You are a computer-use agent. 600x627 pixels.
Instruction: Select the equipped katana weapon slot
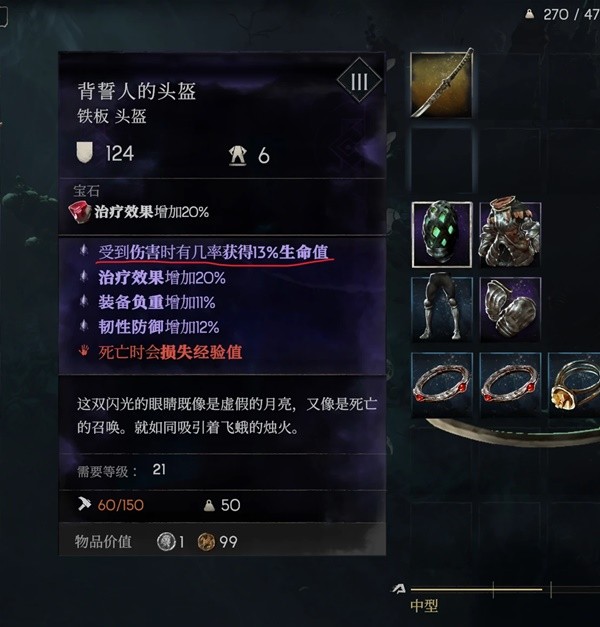(x=442, y=85)
